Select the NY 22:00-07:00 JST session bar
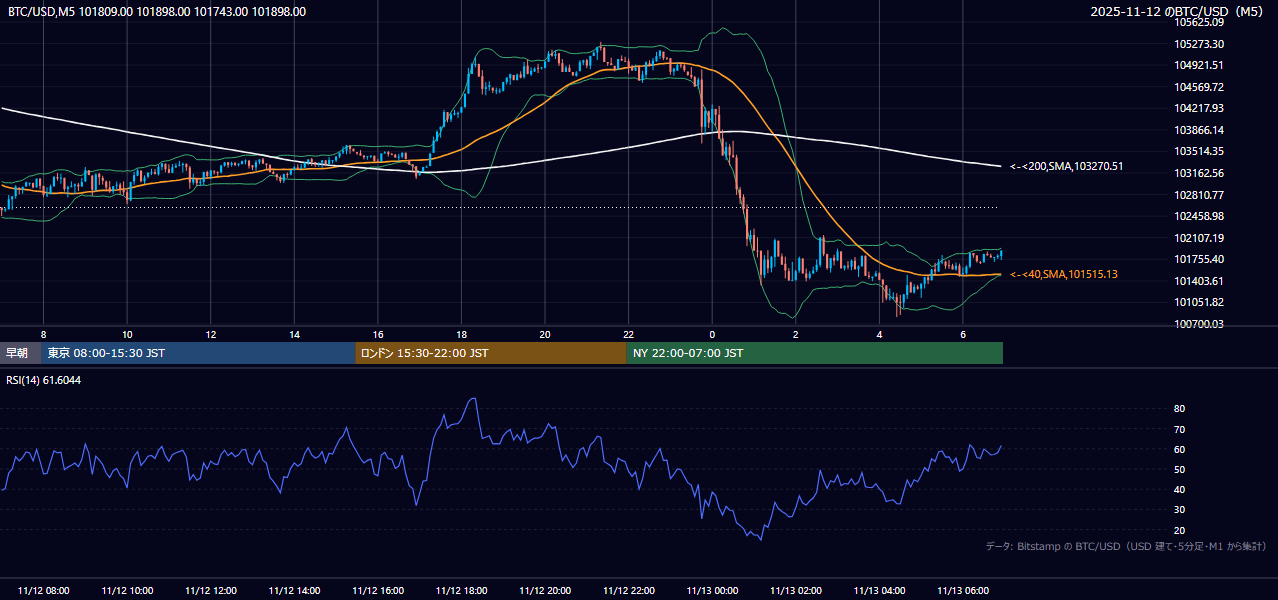 pos(814,353)
